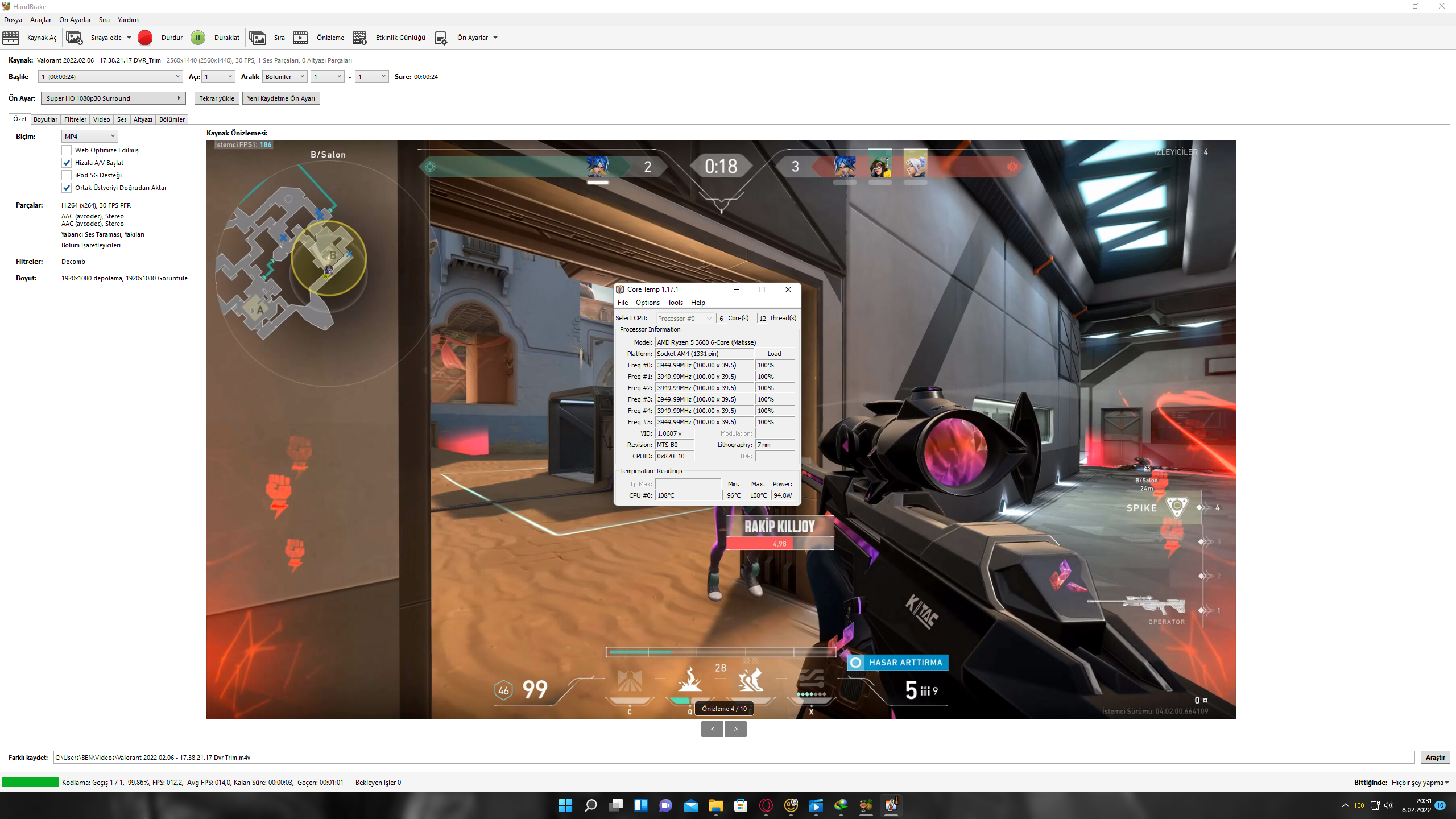
Task: Switch to the Filtreler tab
Action: tap(75, 119)
